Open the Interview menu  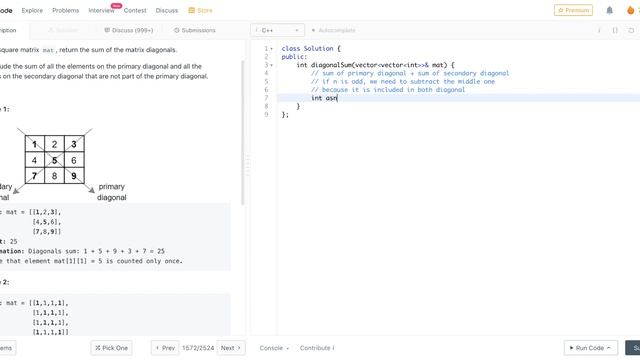[101, 10]
